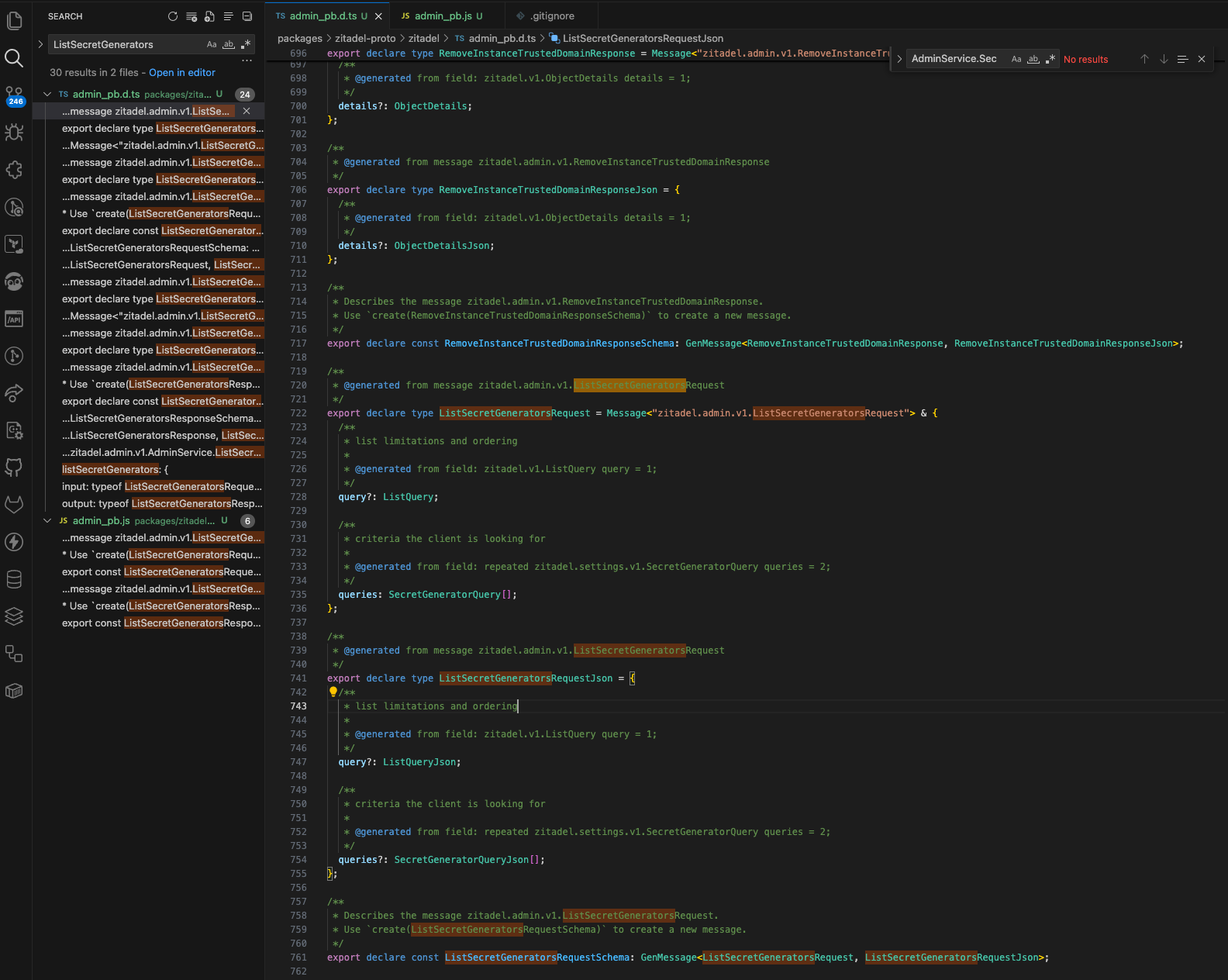1228x980 pixels.
Task: Toggle Use Regular Expression in sidebar search box
Action: 246,44
